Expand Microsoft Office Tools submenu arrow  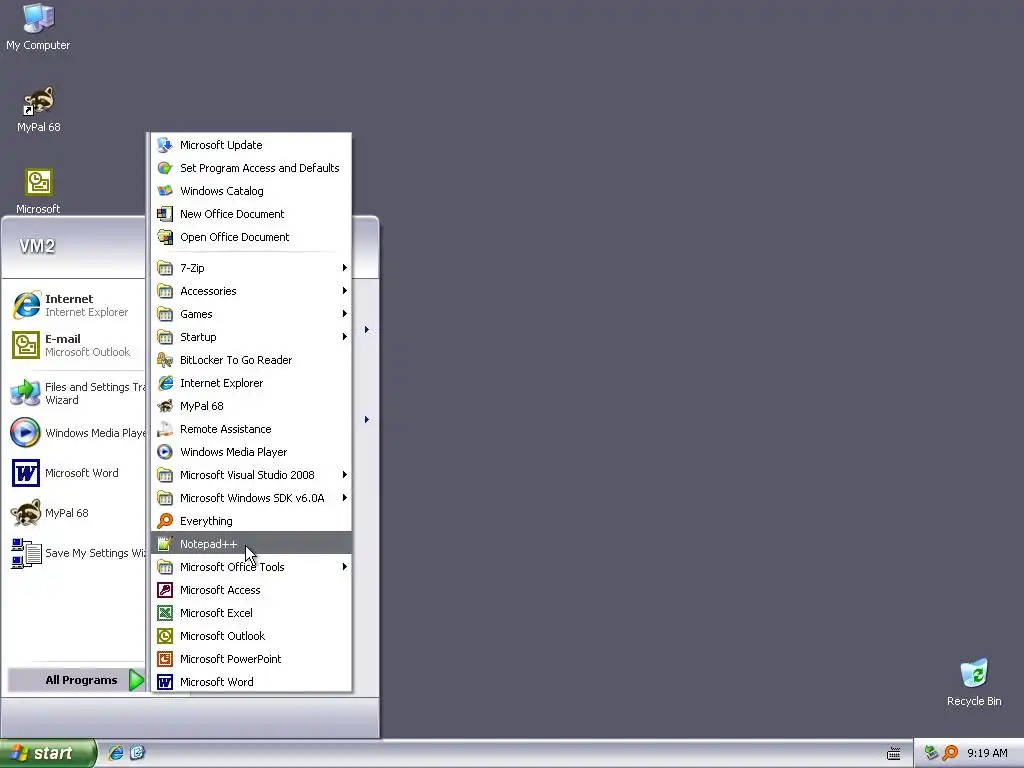pos(344,567)
